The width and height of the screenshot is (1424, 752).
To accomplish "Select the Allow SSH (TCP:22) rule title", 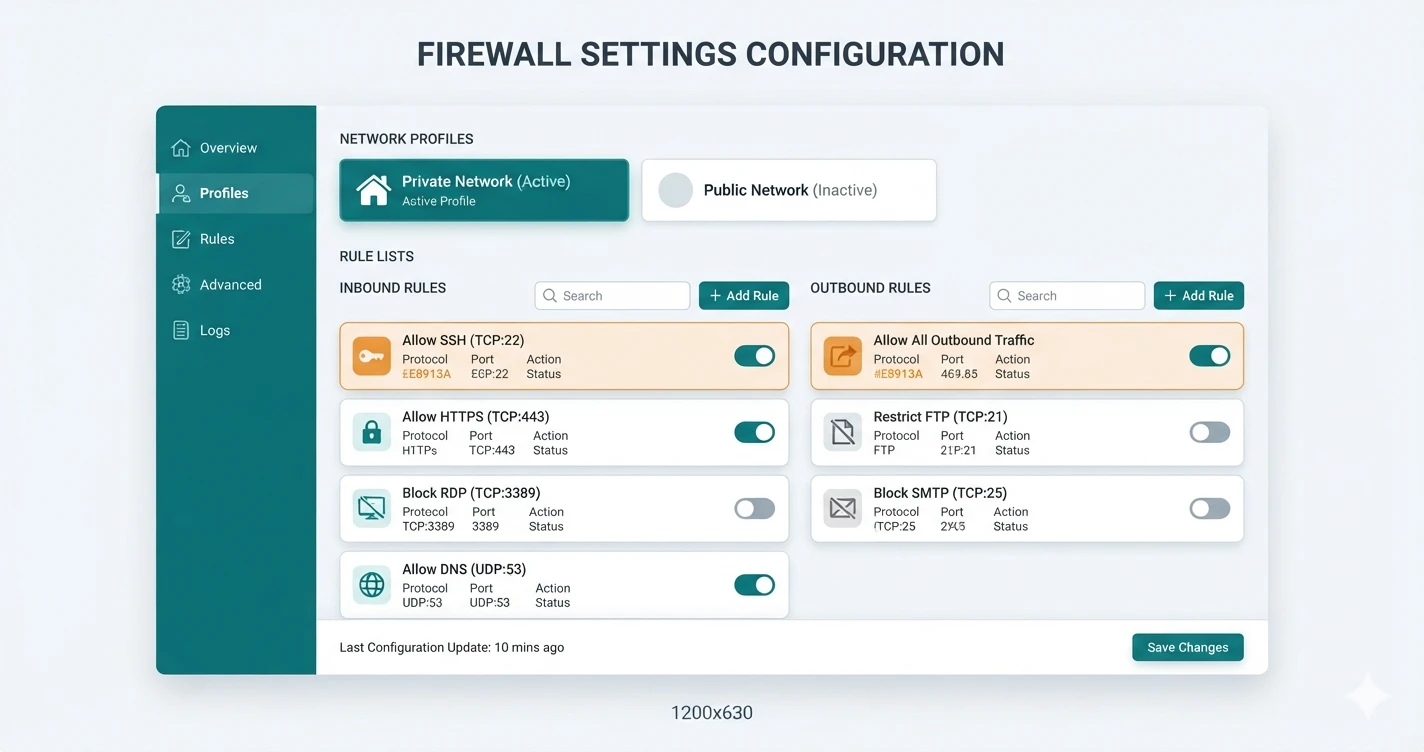I will 463,340.
